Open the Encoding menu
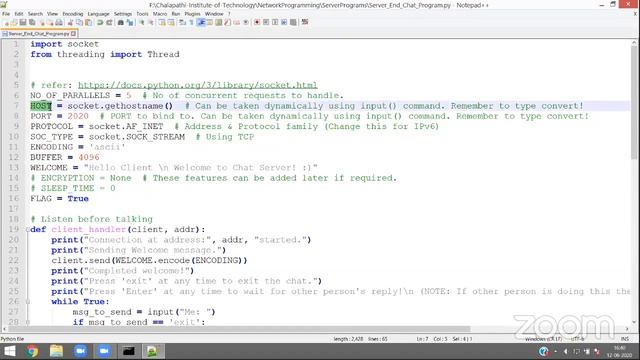 coord(73,14)
